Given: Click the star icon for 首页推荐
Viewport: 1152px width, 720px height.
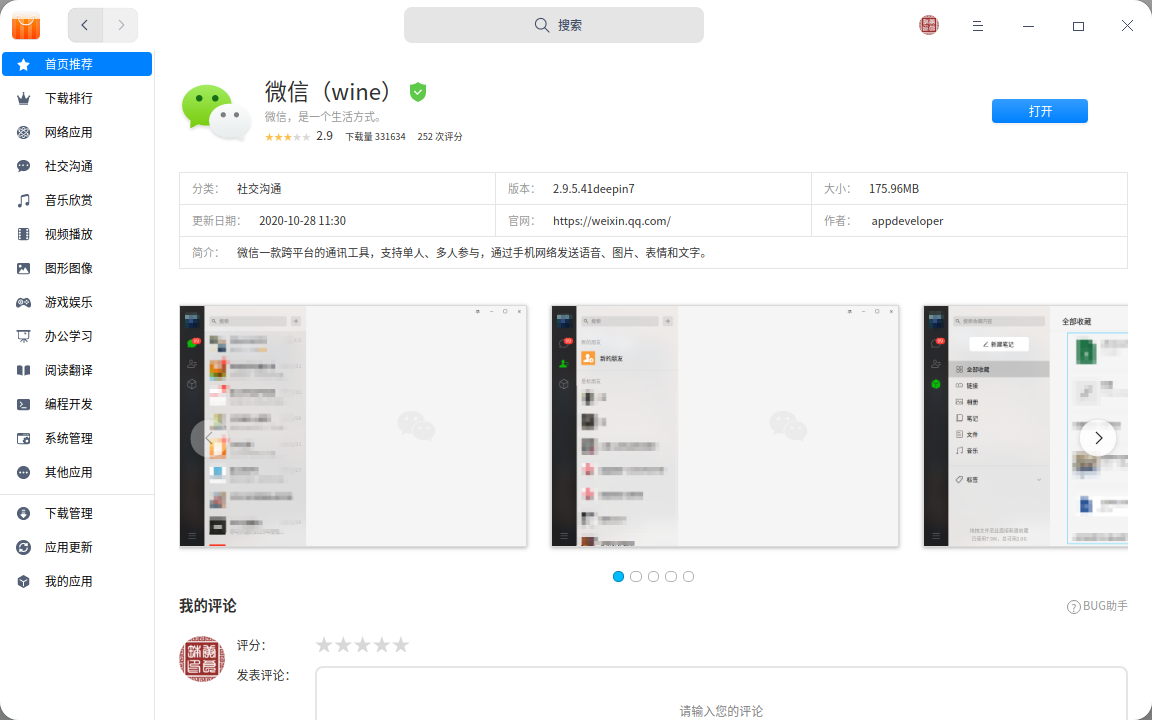Looking at the screenshot, I should pyautogui.click(x=24, y=65).
